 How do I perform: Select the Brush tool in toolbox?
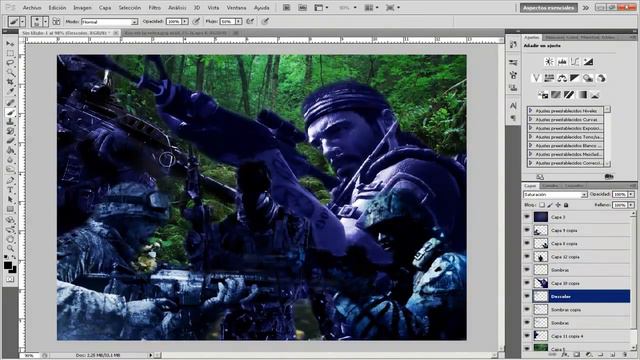pos(10,112)
